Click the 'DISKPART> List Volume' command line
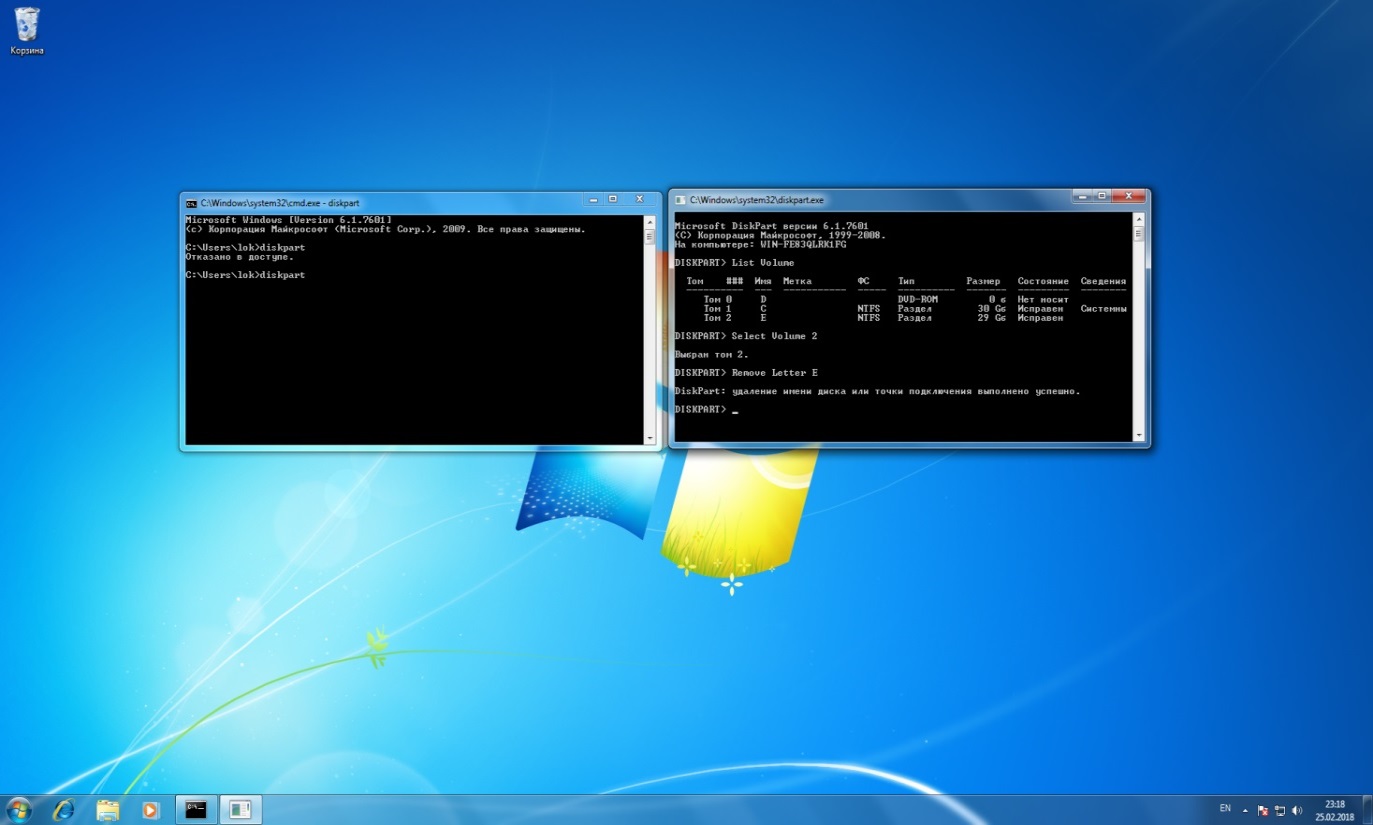Screen dimensions: 1373x825 coord(734,263)
